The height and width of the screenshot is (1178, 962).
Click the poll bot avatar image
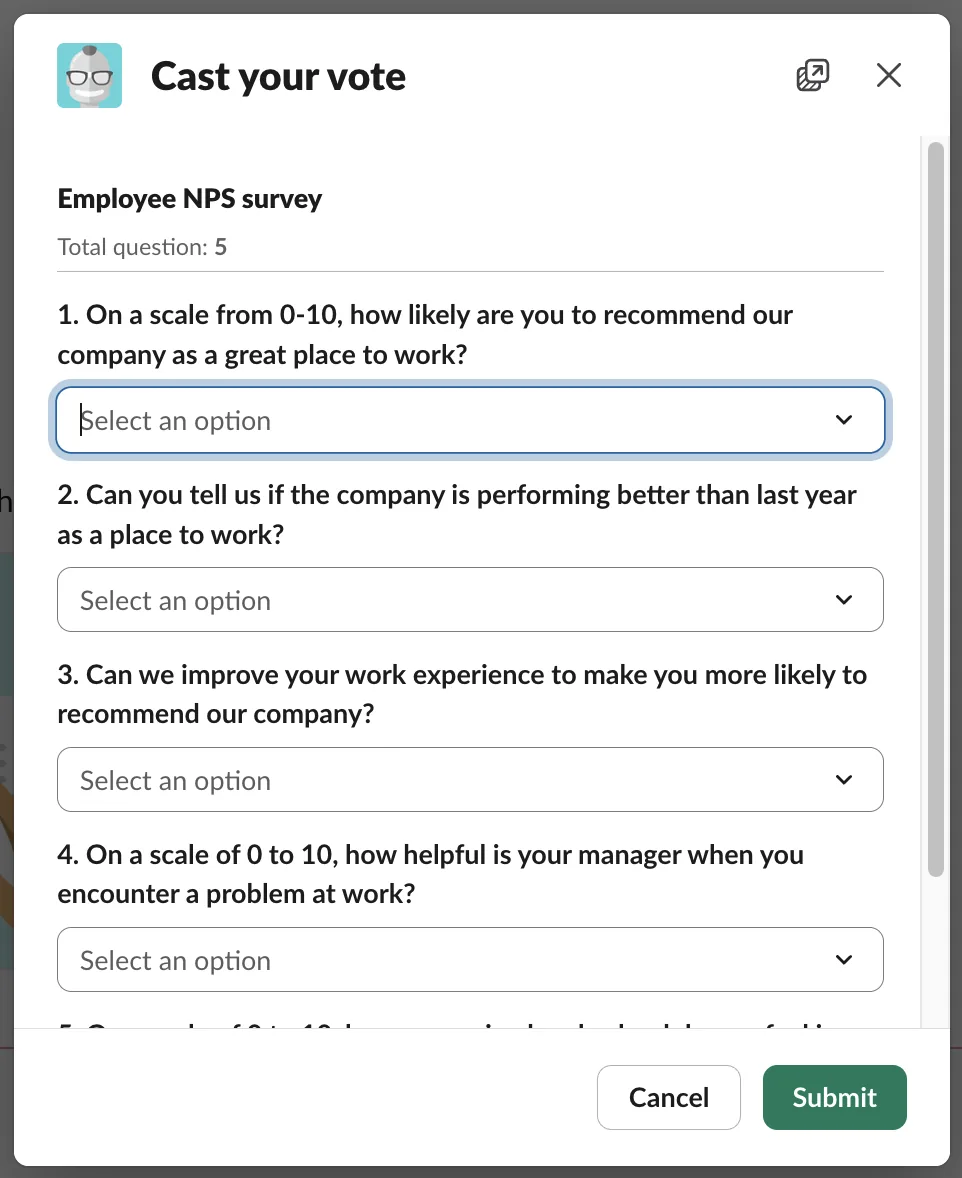pyautogui.click(x=89, y=75)
